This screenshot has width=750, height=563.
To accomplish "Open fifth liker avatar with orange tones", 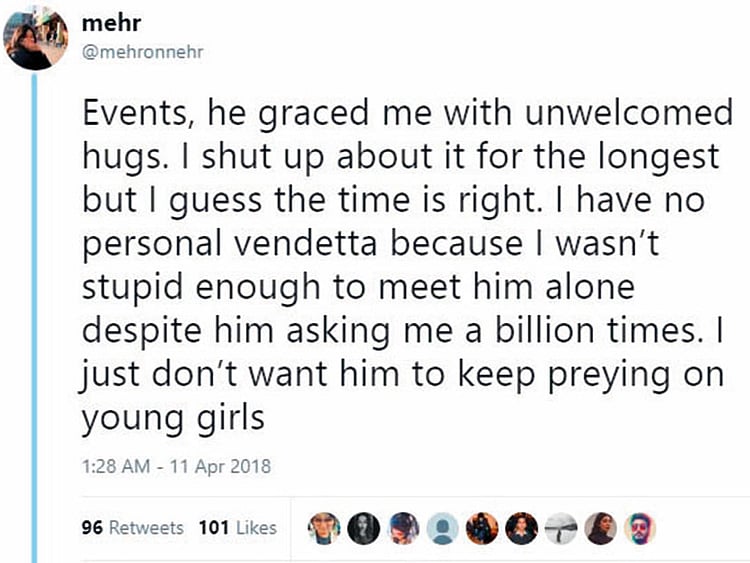I will click(x=482, y=527).
